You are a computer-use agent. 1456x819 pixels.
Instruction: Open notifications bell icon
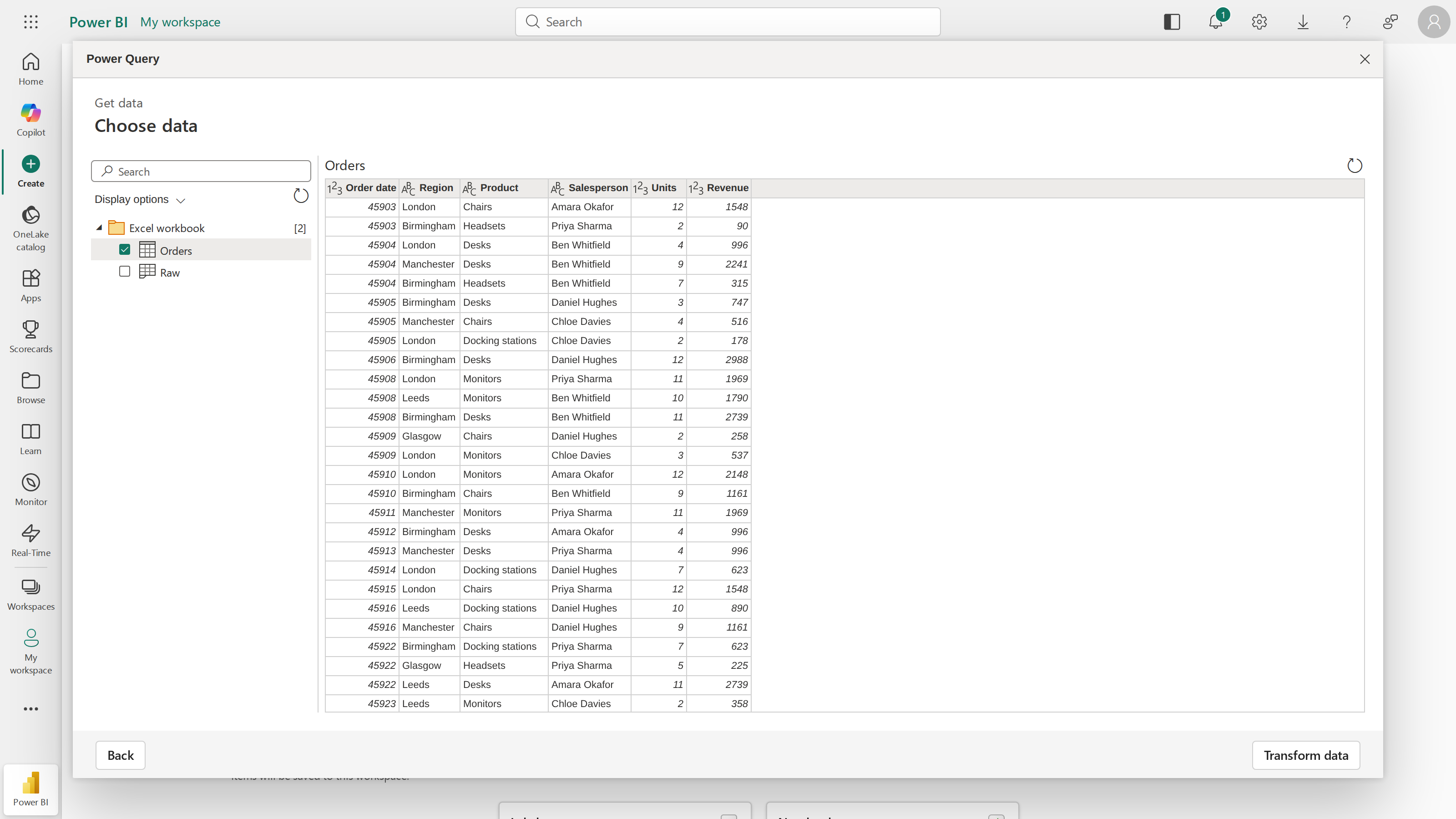1215,22
